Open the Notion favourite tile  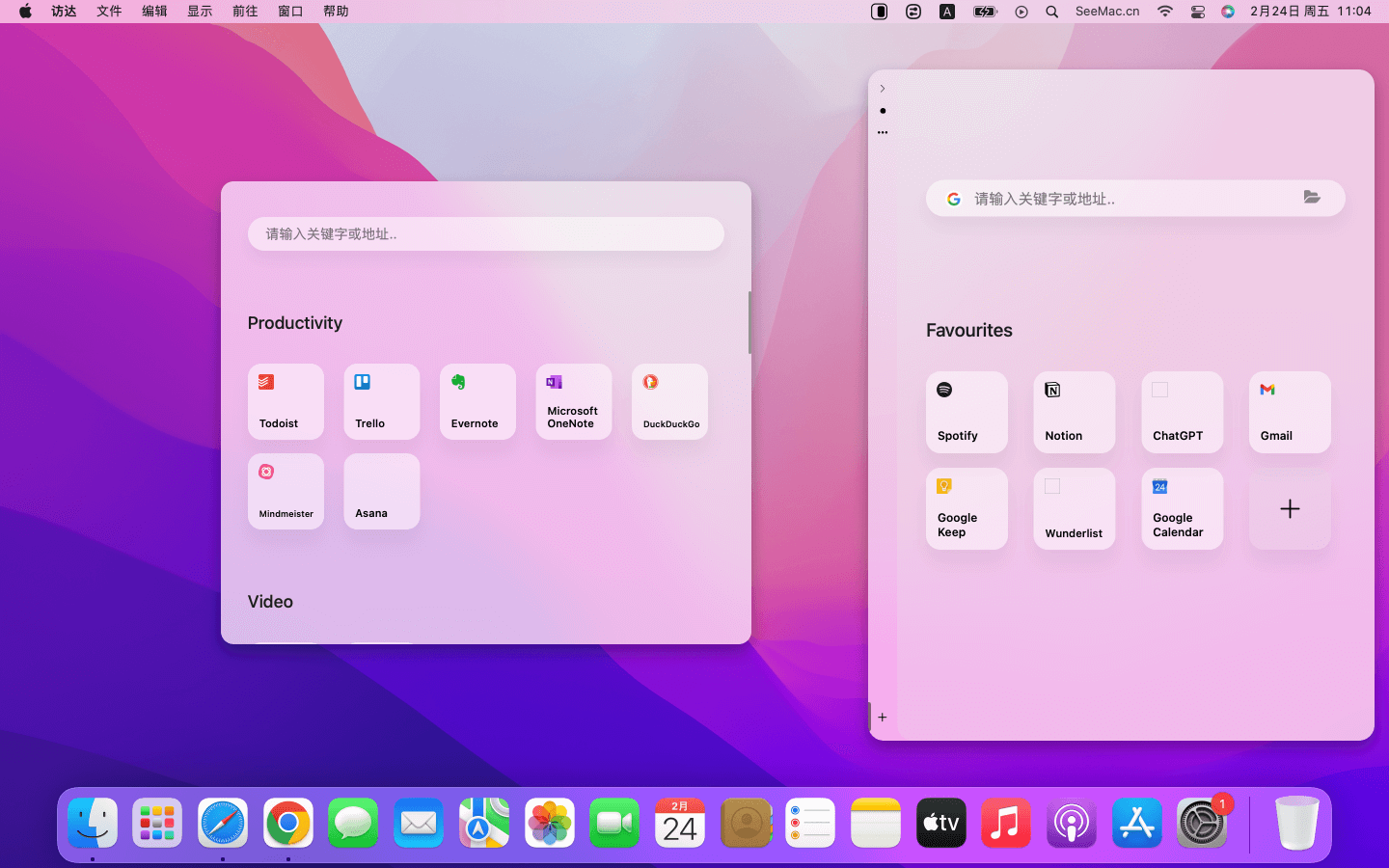[1075, 412]
